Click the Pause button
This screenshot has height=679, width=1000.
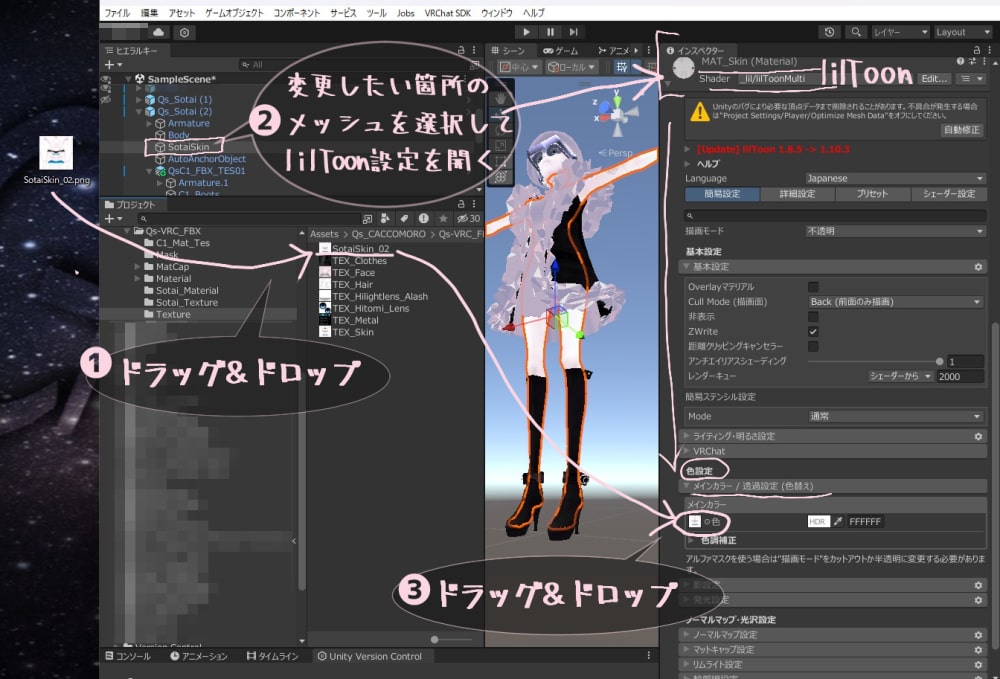550,32
